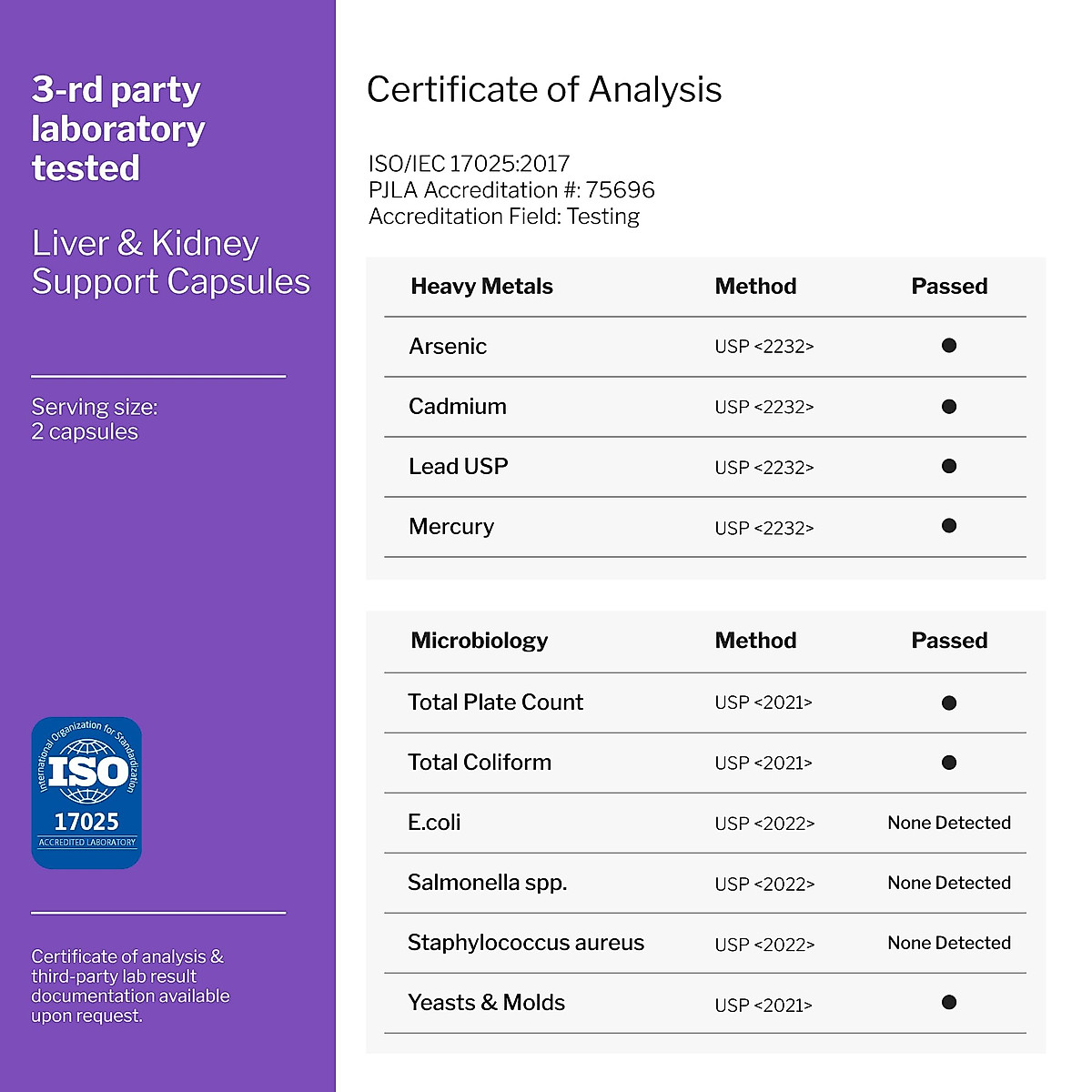Viewport: 1092px width, 1092px height.
Task: Click the PJLA Accreditation number text
Action: pyautogui.click(x=511, y=190)
